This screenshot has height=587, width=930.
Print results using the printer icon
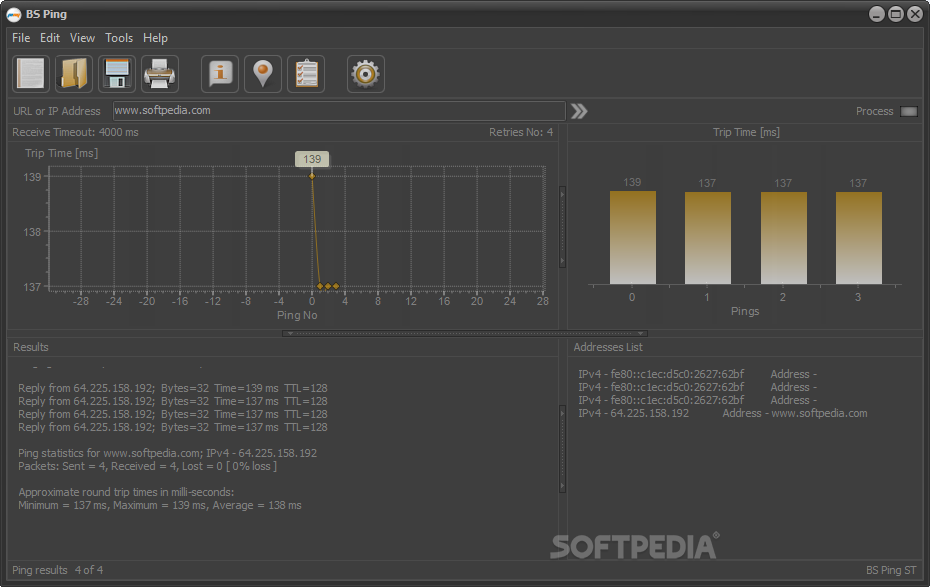pyautogui.click(x=160, y=74)
